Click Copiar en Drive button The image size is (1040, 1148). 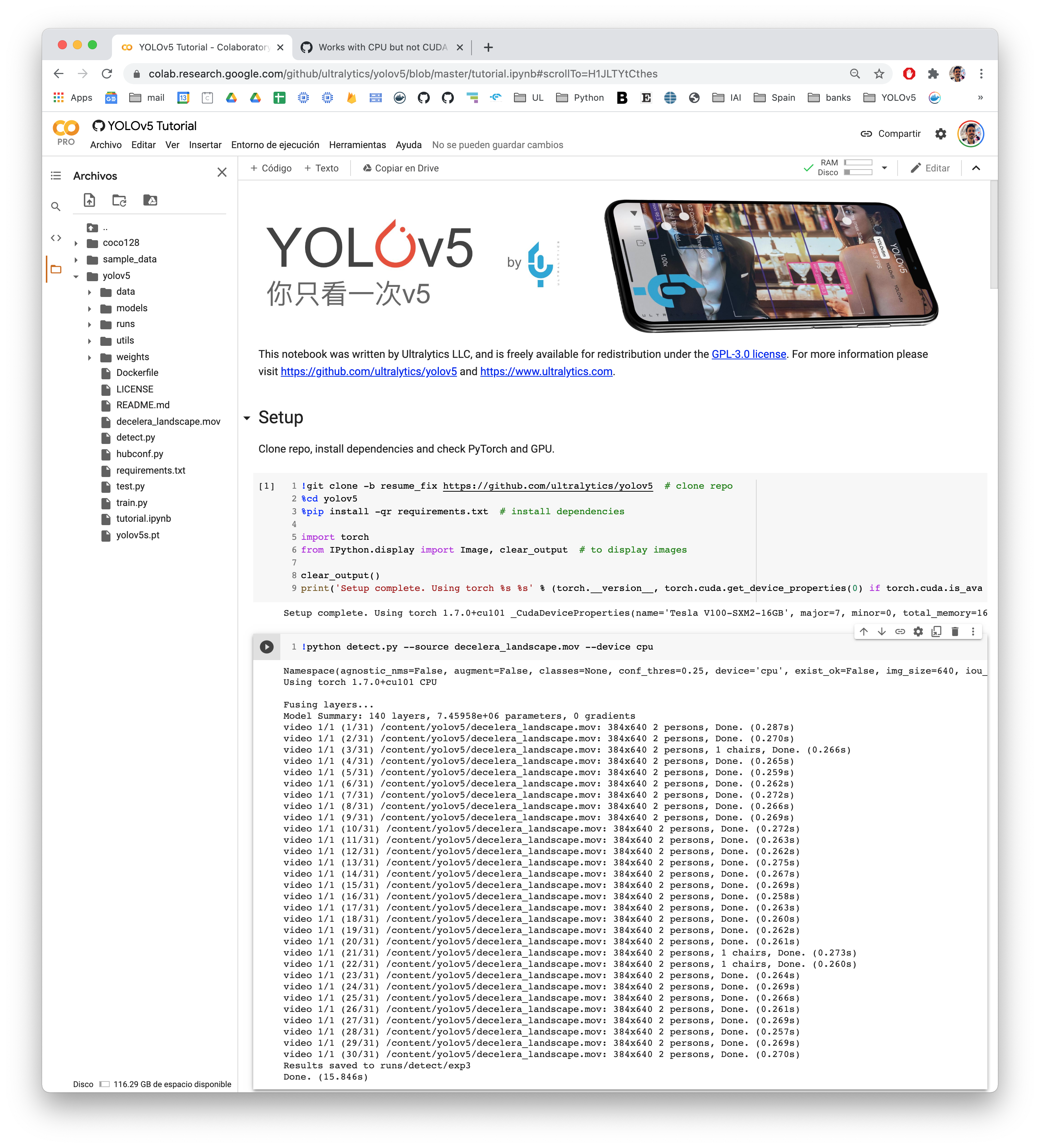401,168
